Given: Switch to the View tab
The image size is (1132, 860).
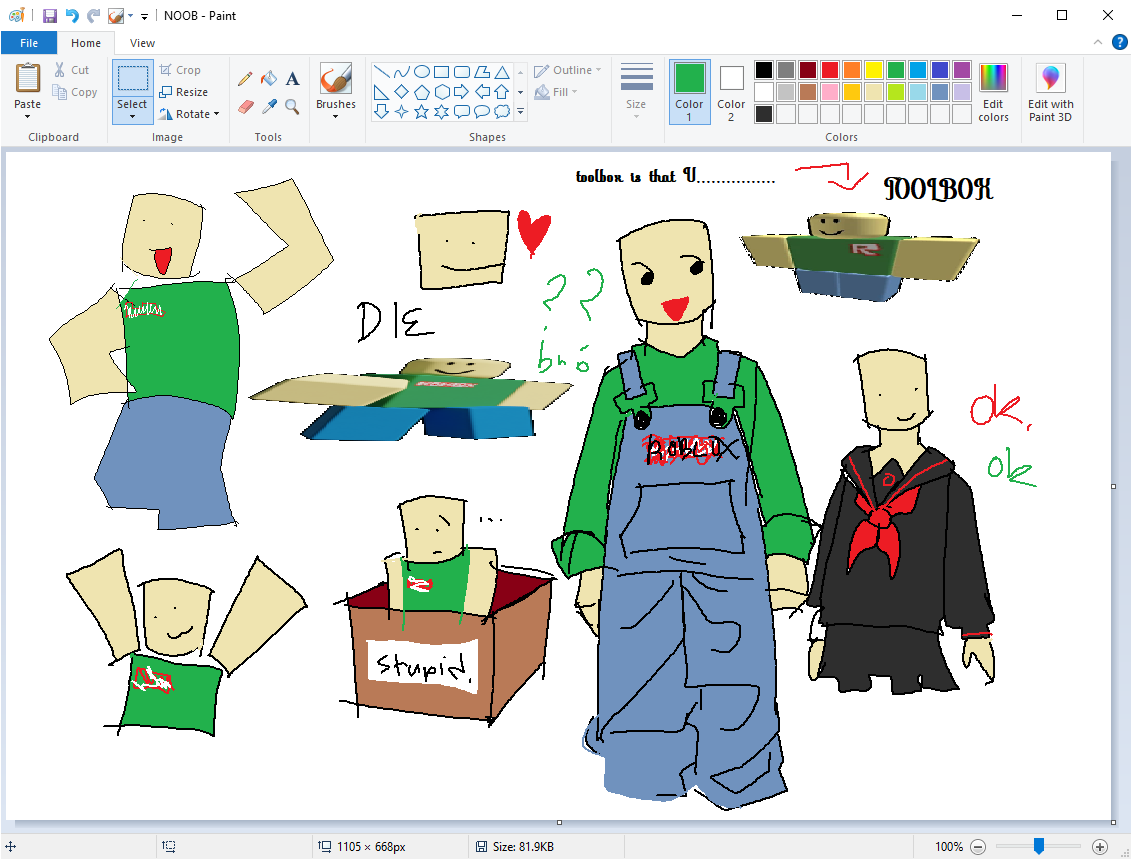Looking at the screenshot, I should 142,43.
